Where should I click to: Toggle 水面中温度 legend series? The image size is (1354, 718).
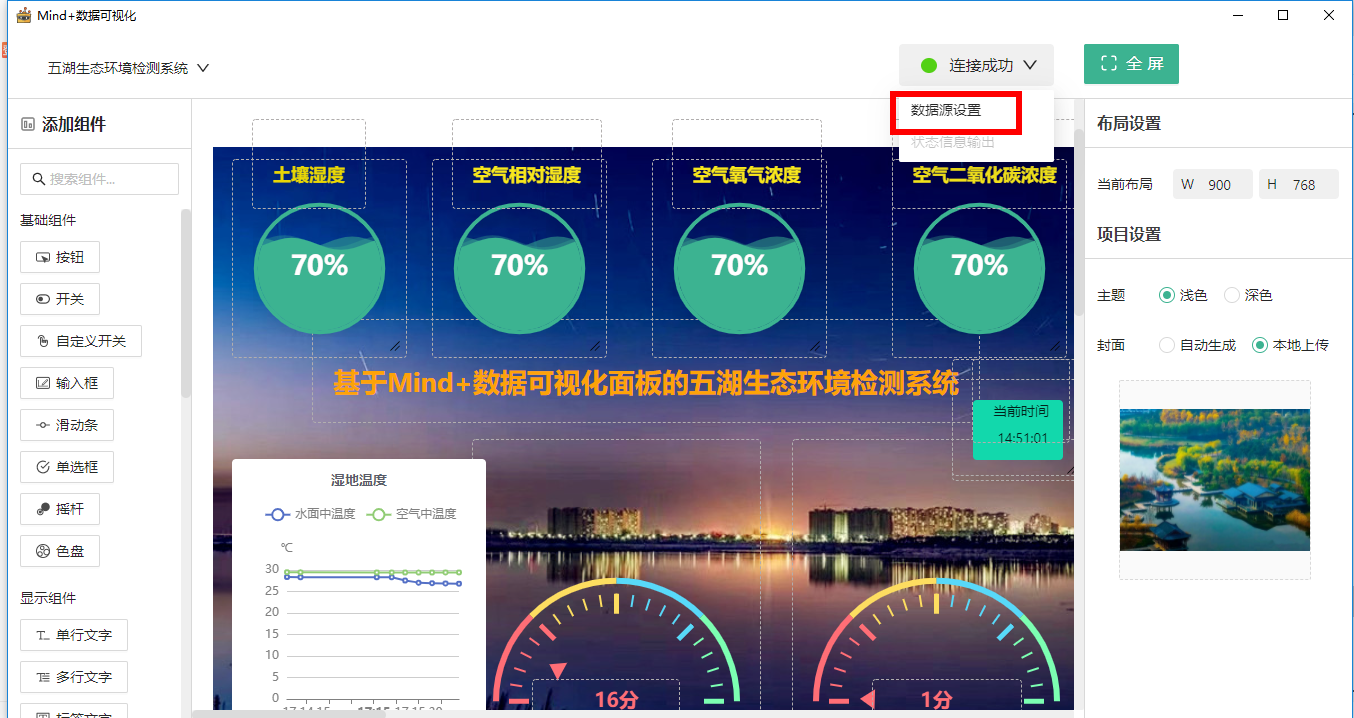310,514
